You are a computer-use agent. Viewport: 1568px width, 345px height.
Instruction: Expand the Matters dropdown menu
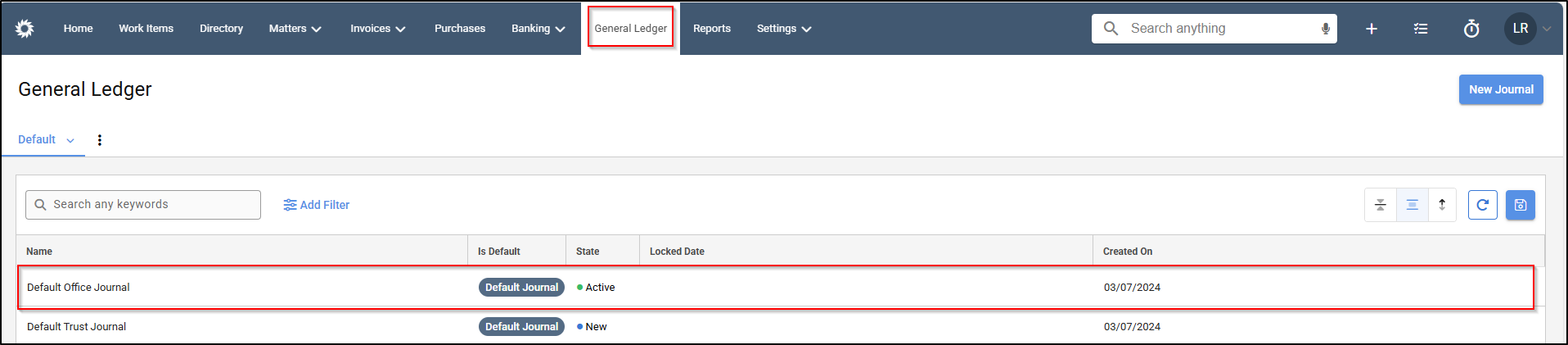[x=295, y=29]
